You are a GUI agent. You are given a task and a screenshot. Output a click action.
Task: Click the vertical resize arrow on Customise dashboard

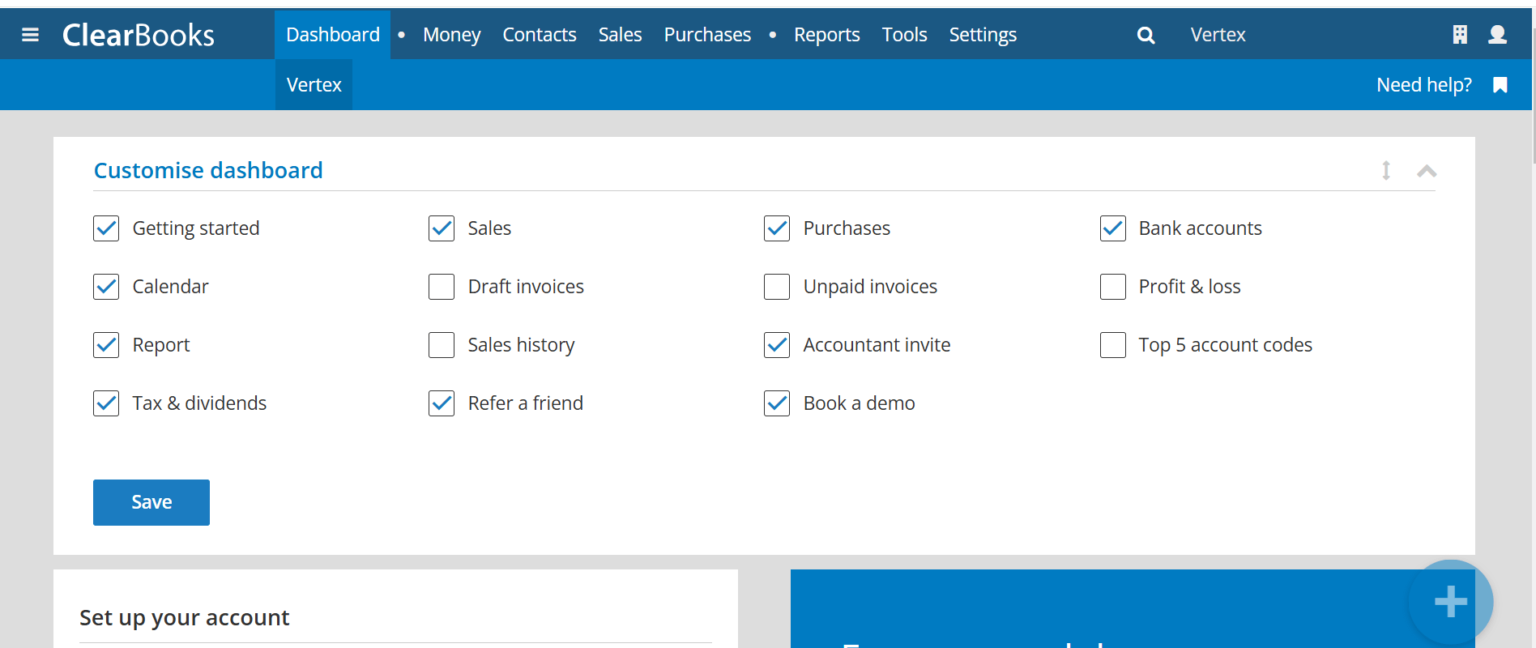pyautogui.click(x=1386, y=171)
